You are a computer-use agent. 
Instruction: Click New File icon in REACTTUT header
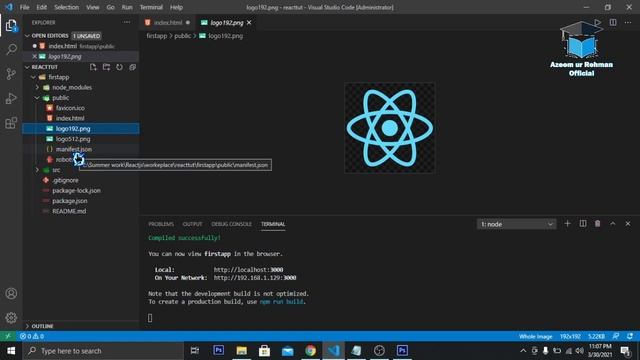pyautogui.click(x=93, y=67)
